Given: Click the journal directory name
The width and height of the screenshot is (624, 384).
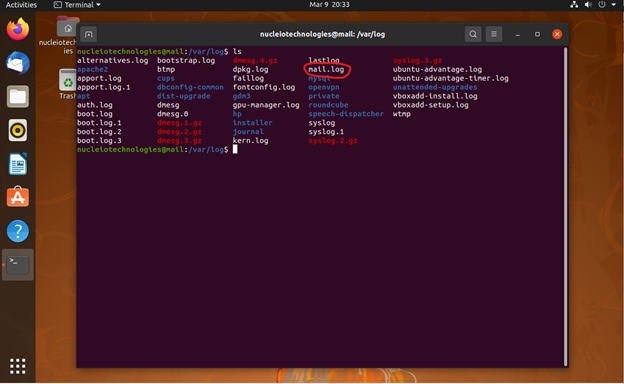Looking at the screenshot, I should [x=248, y=132].
